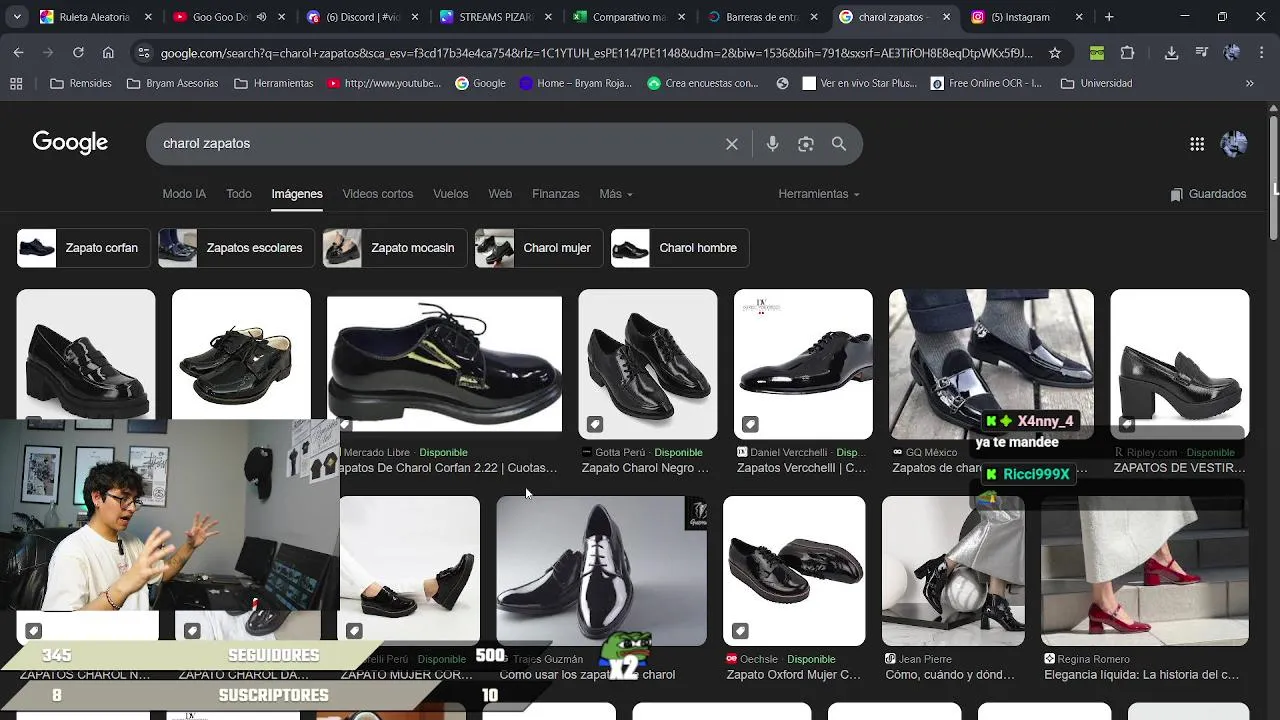This screenshot has height=720, width=1280.
Task: Open Trajes Guzmán charol shoe image
Action: click(601, 571)
